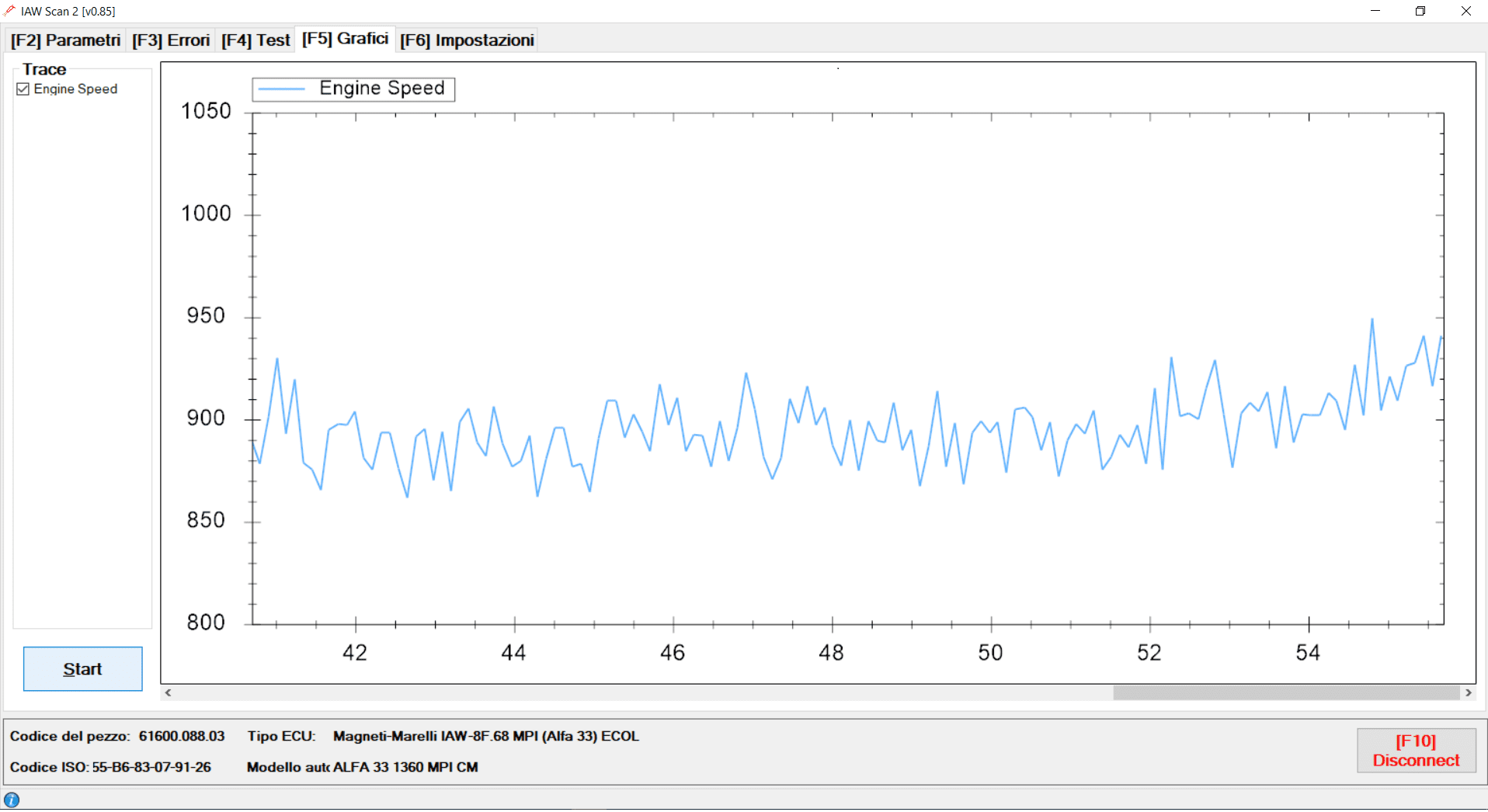Click the 50 x-axis label
Viewport: 1488px width, 812px height.
(990, 653)
